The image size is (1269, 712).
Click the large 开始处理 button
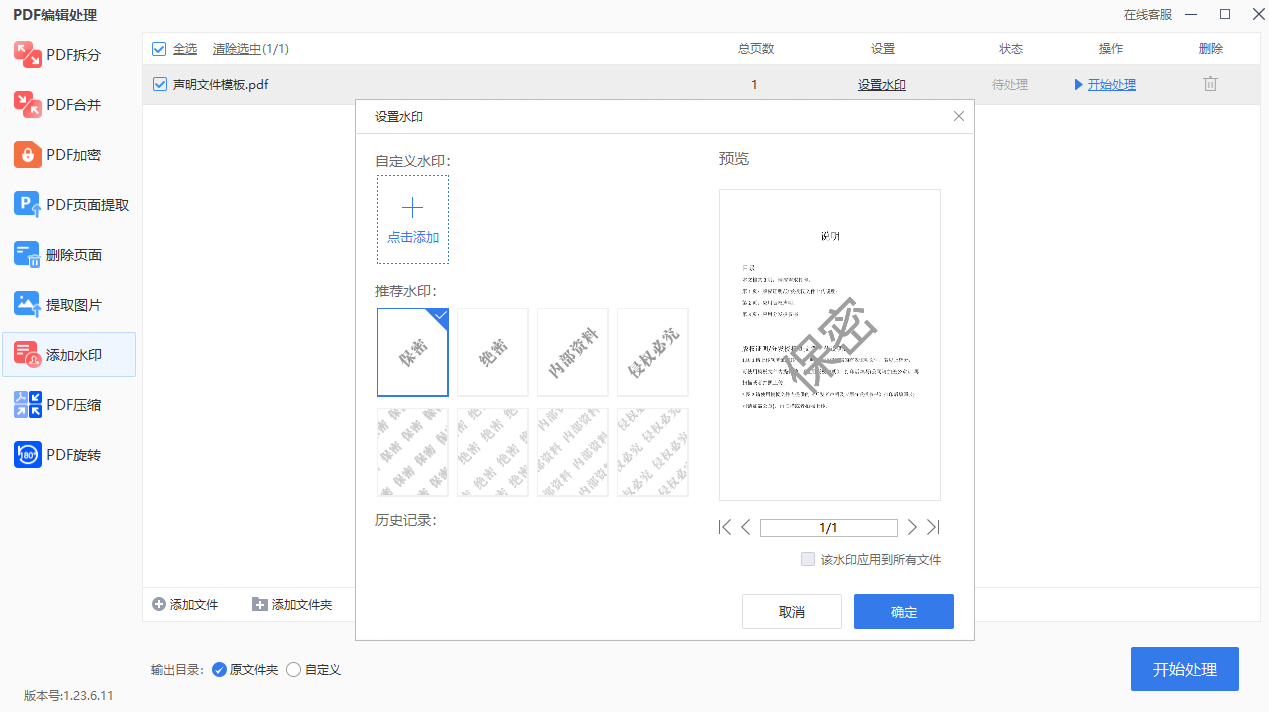click(x=1185, y=669)
